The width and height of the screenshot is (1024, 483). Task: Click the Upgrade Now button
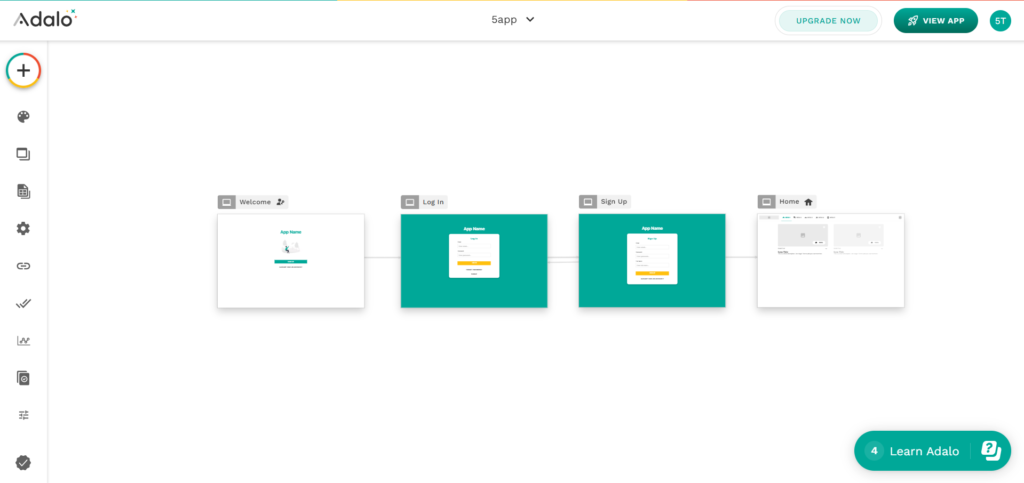click(828, 20)
